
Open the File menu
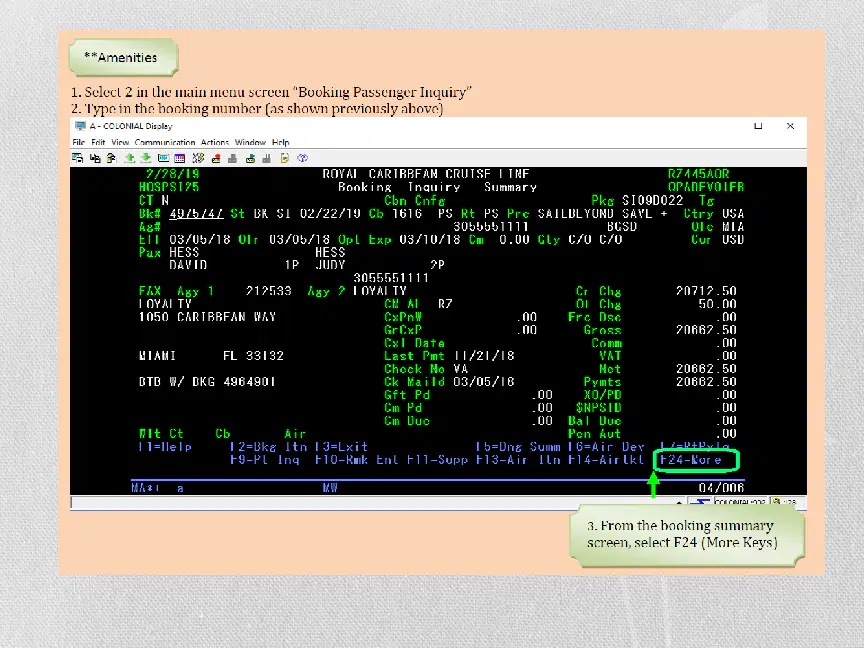tap(78, 142)
